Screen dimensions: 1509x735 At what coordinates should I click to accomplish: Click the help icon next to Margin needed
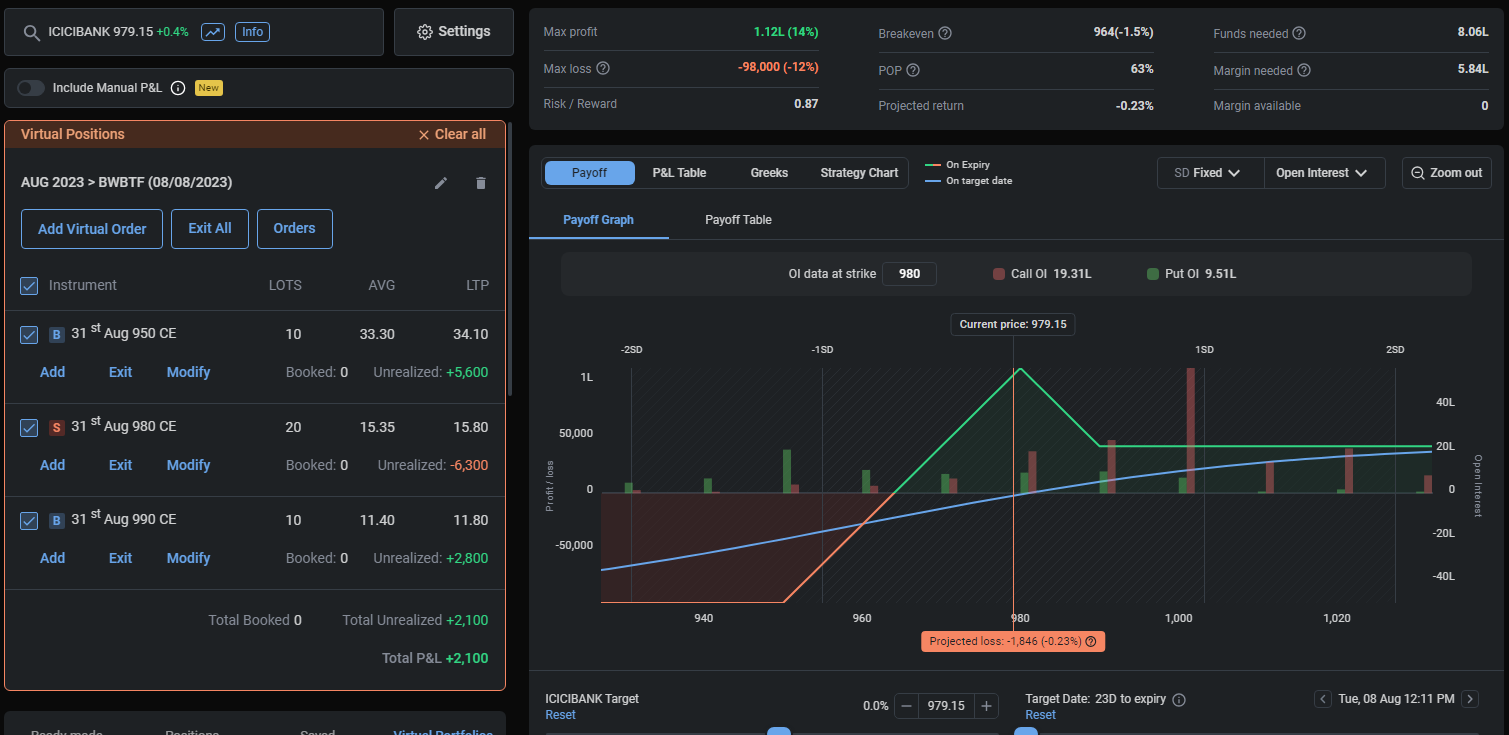(1304, 70)
